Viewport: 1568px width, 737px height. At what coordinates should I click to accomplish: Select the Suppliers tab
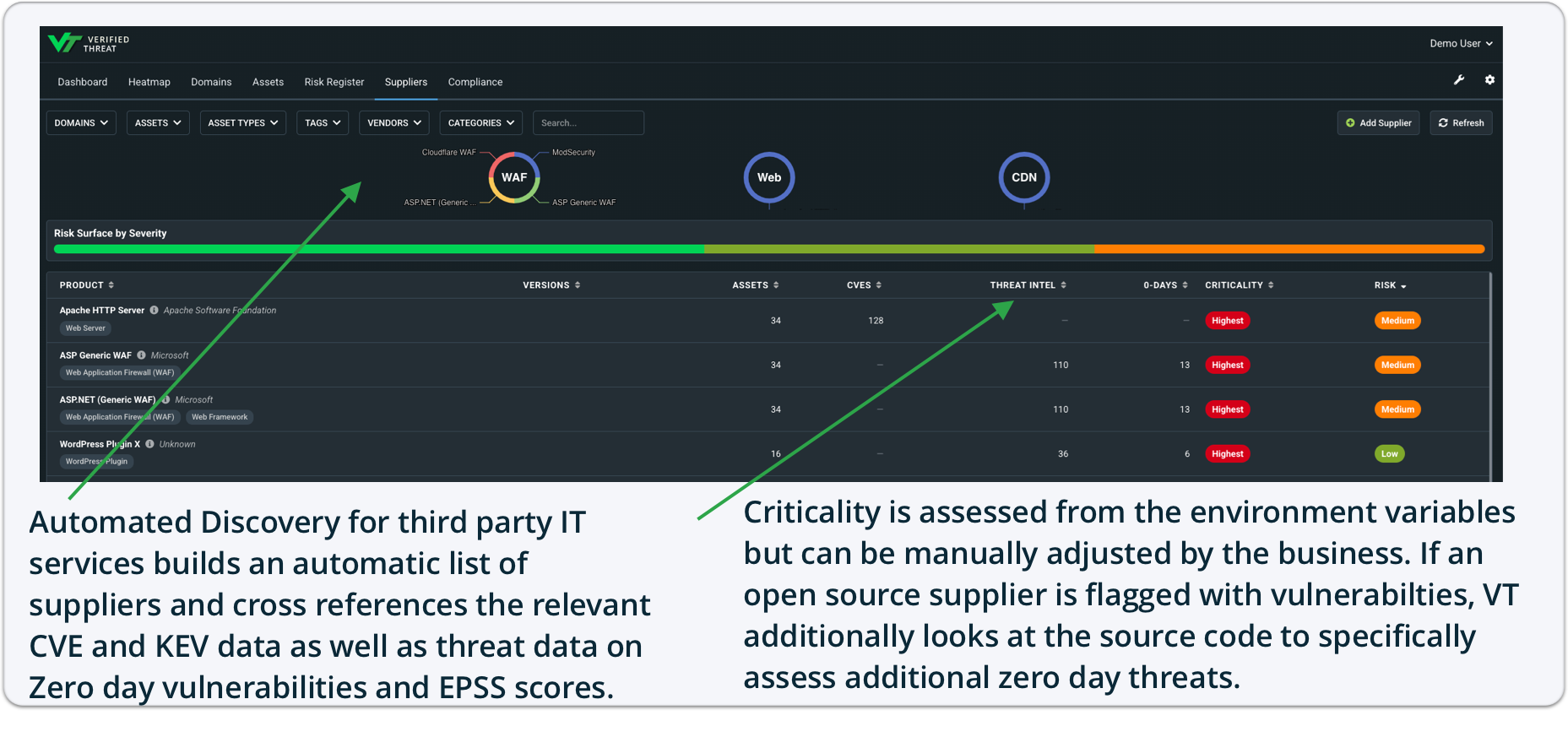click(406, 82)
